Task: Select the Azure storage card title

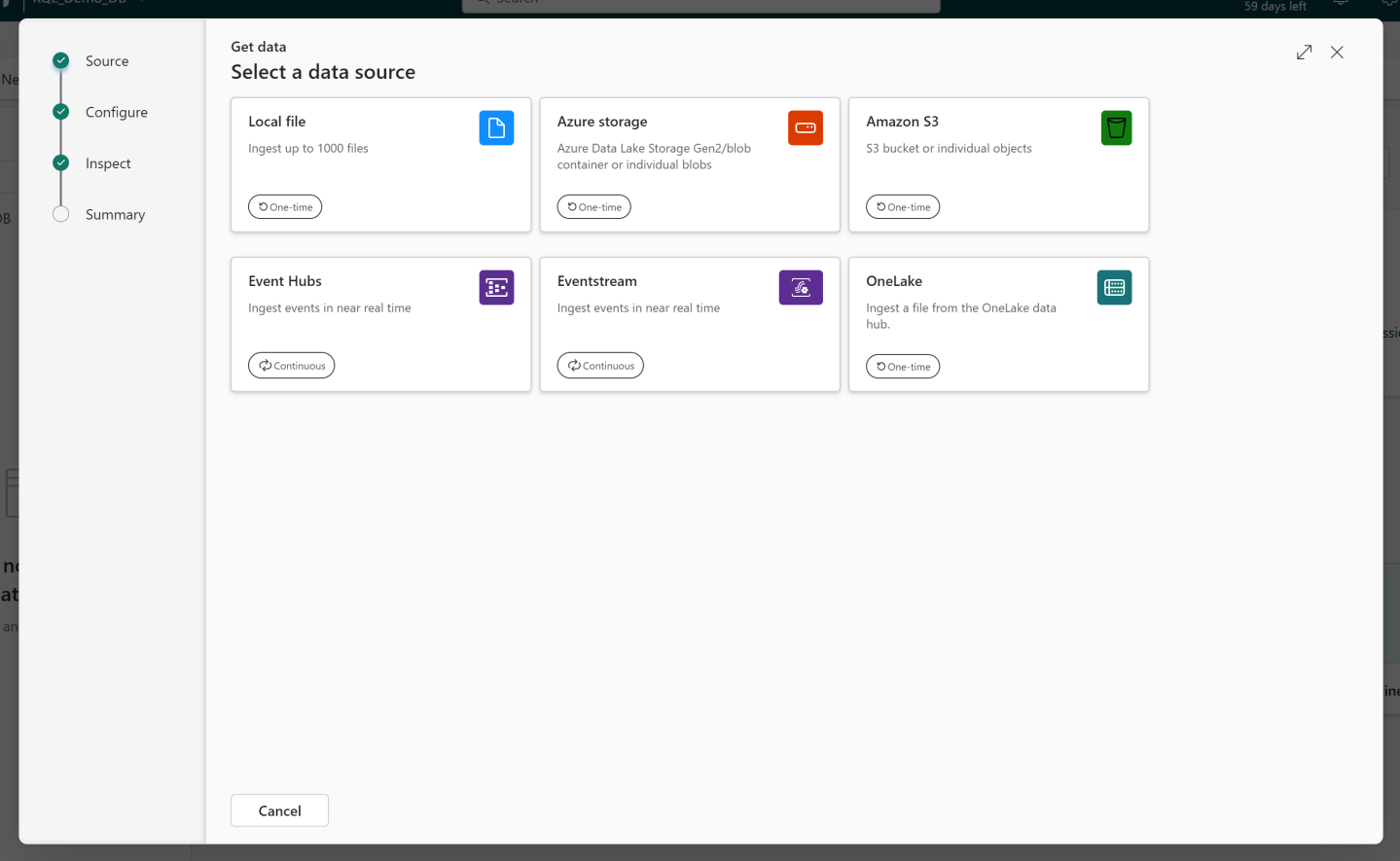Action: pyautogui.click(x=602, y=122)
